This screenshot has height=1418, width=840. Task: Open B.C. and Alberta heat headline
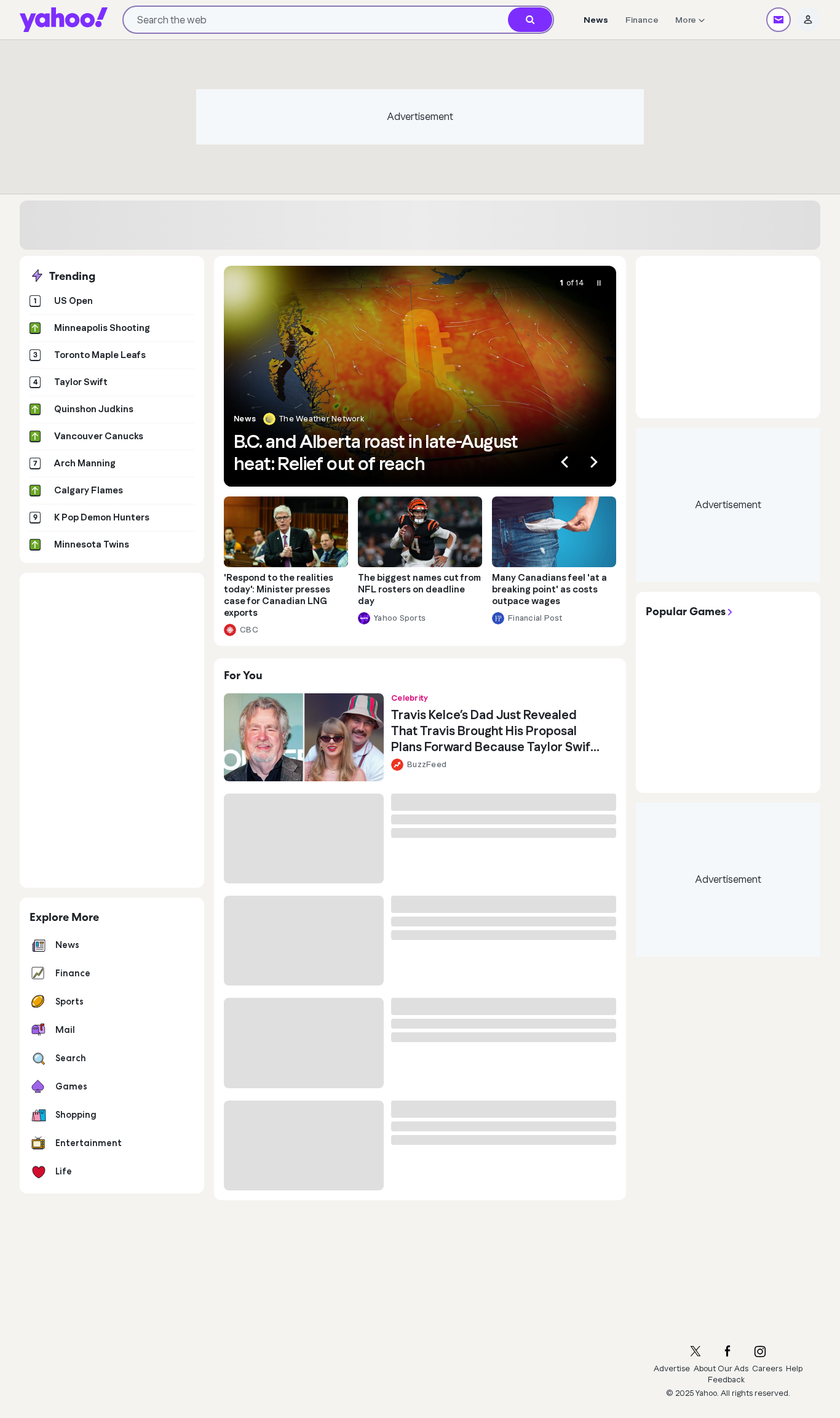coord(376,453)
